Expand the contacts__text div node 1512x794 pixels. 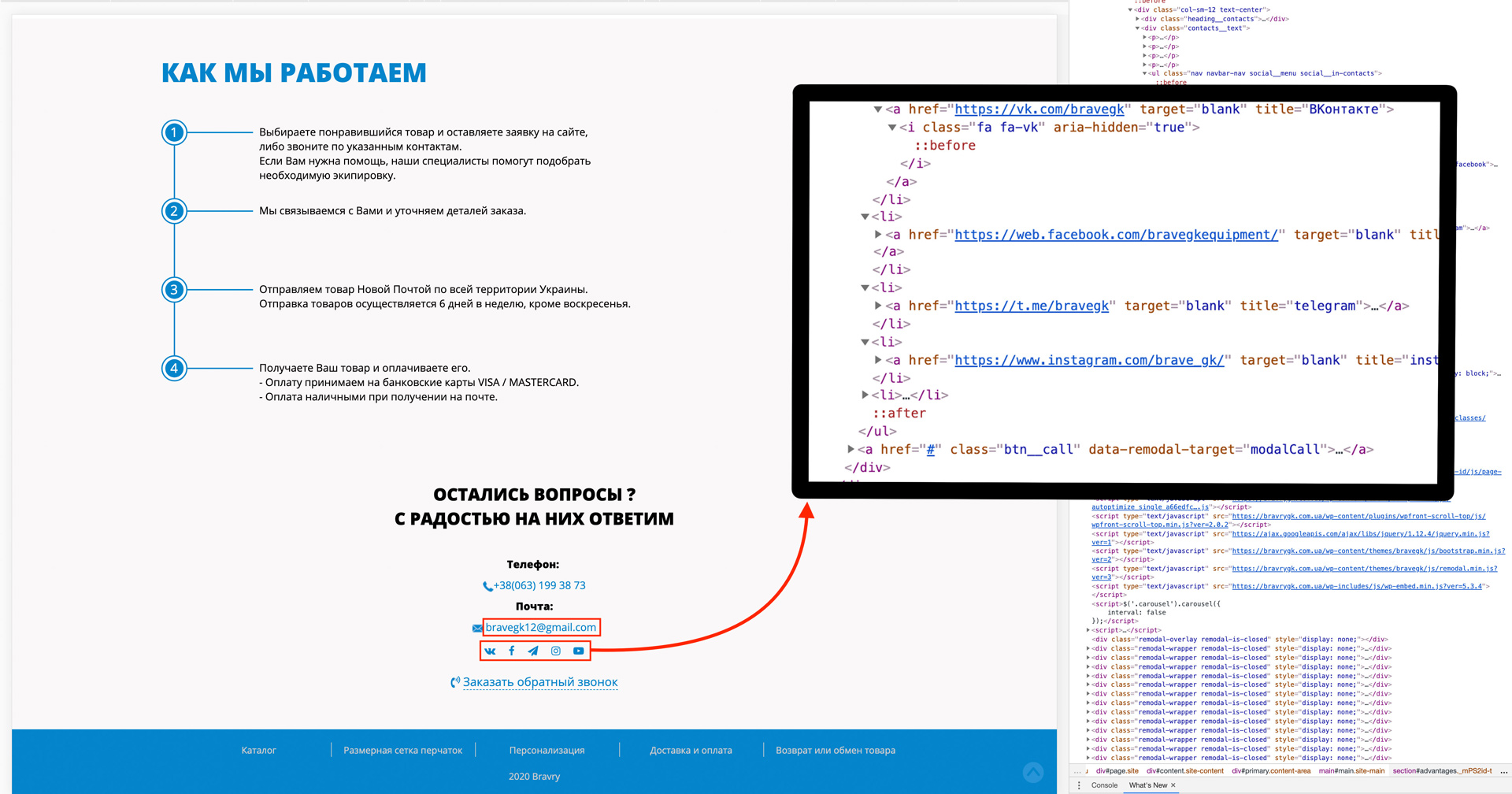click(1137, 28)
